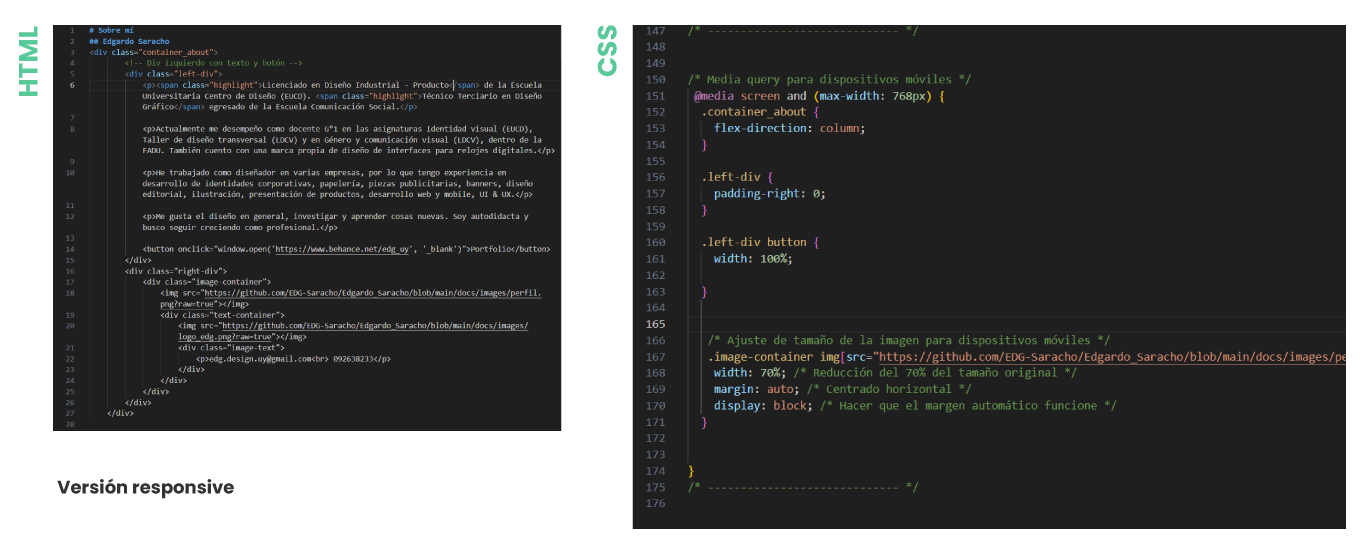Click the 'Media query para dispositivos móviles' comment
1366x553 pixels.
pos(829,79)
